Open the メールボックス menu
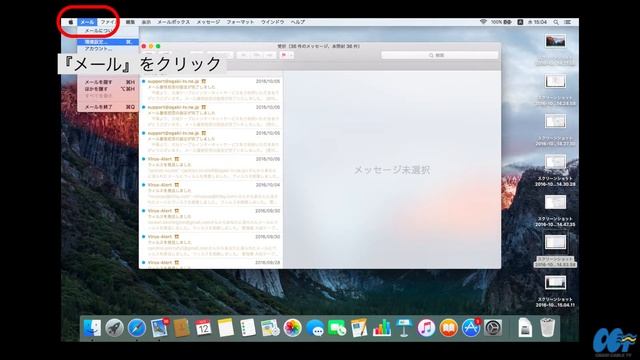The height and width of the screenshot is (360, 640). coord(173,22)
